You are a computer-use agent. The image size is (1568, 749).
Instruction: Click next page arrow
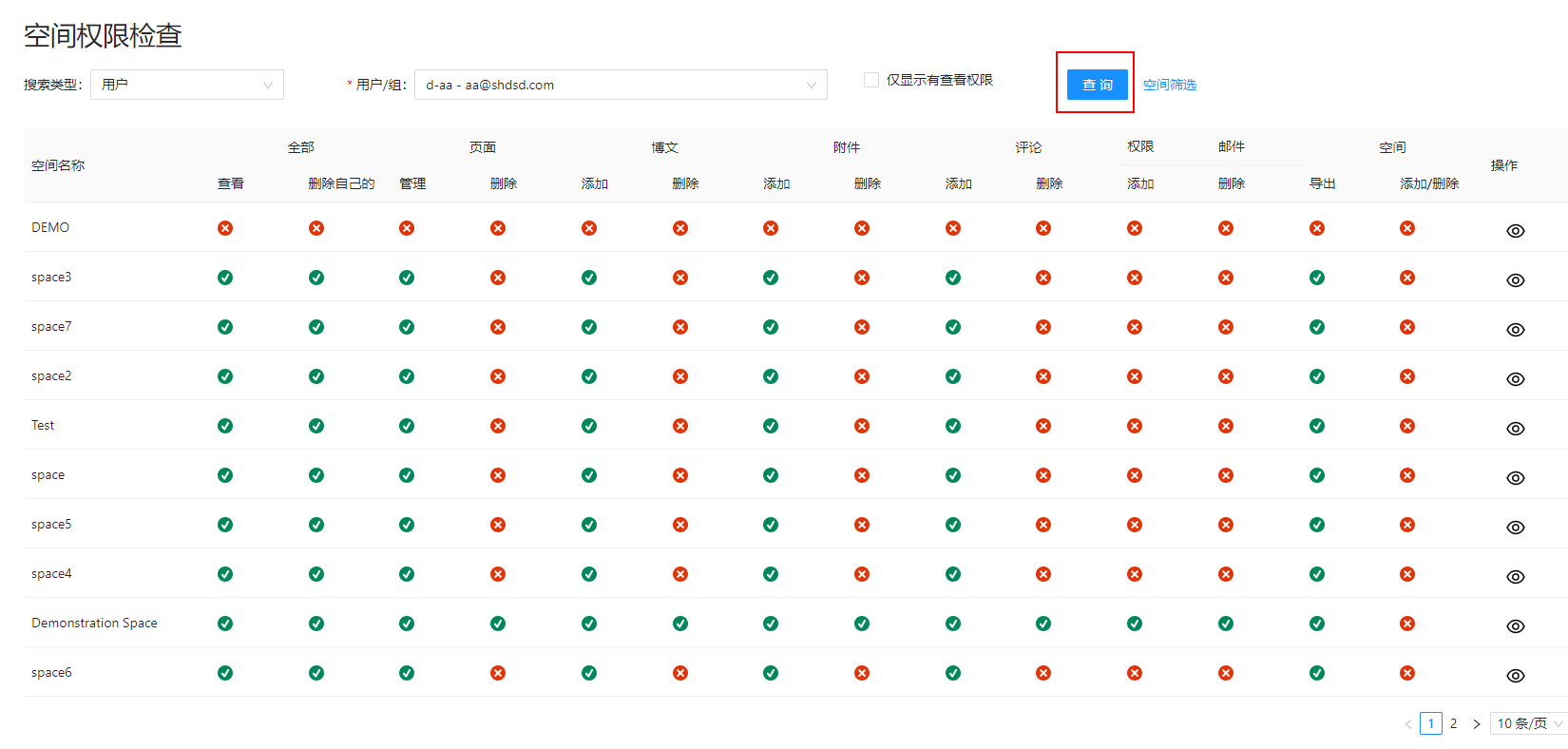(1476, 723)
